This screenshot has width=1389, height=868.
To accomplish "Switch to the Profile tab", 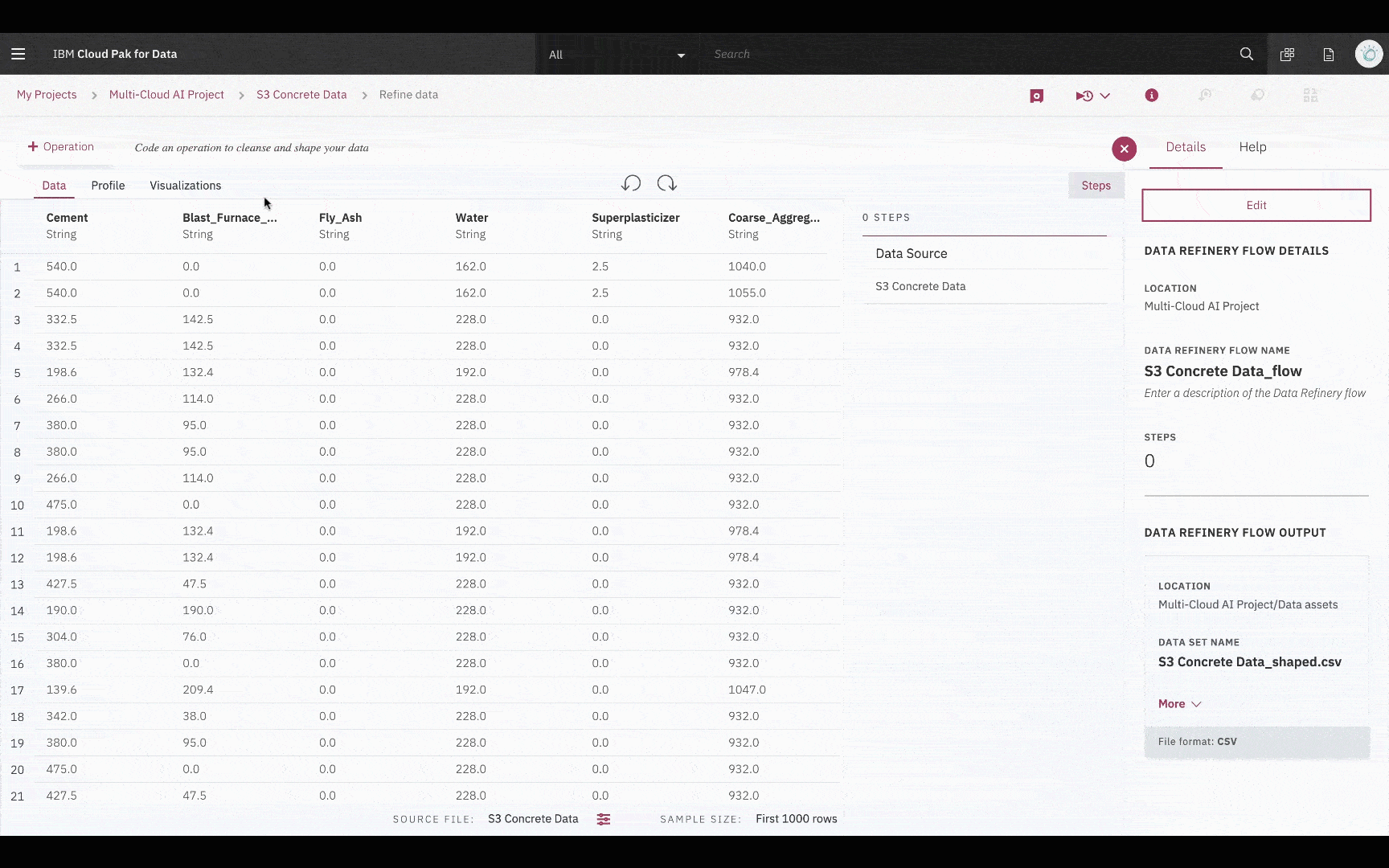I will 108,186.
